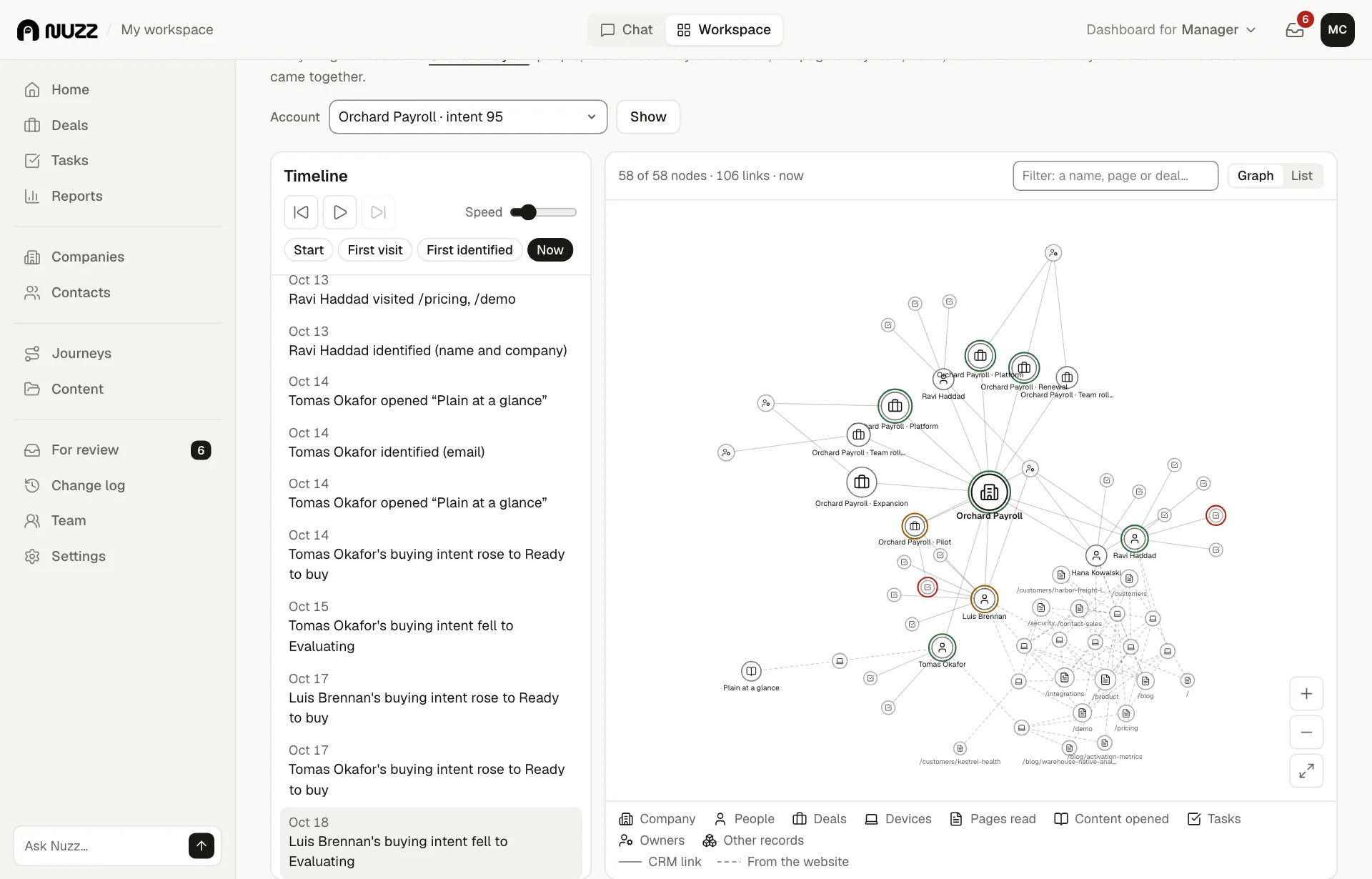Click the Show button
Viewport: 1372px width, 879px height.
648,117
